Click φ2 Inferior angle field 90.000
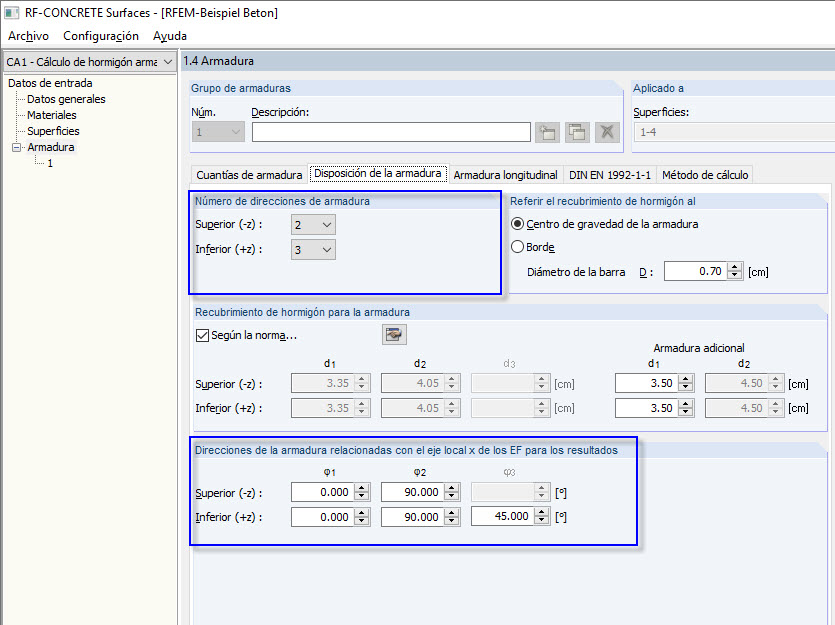This screenshot has height=625, width=835. (412, 517)
